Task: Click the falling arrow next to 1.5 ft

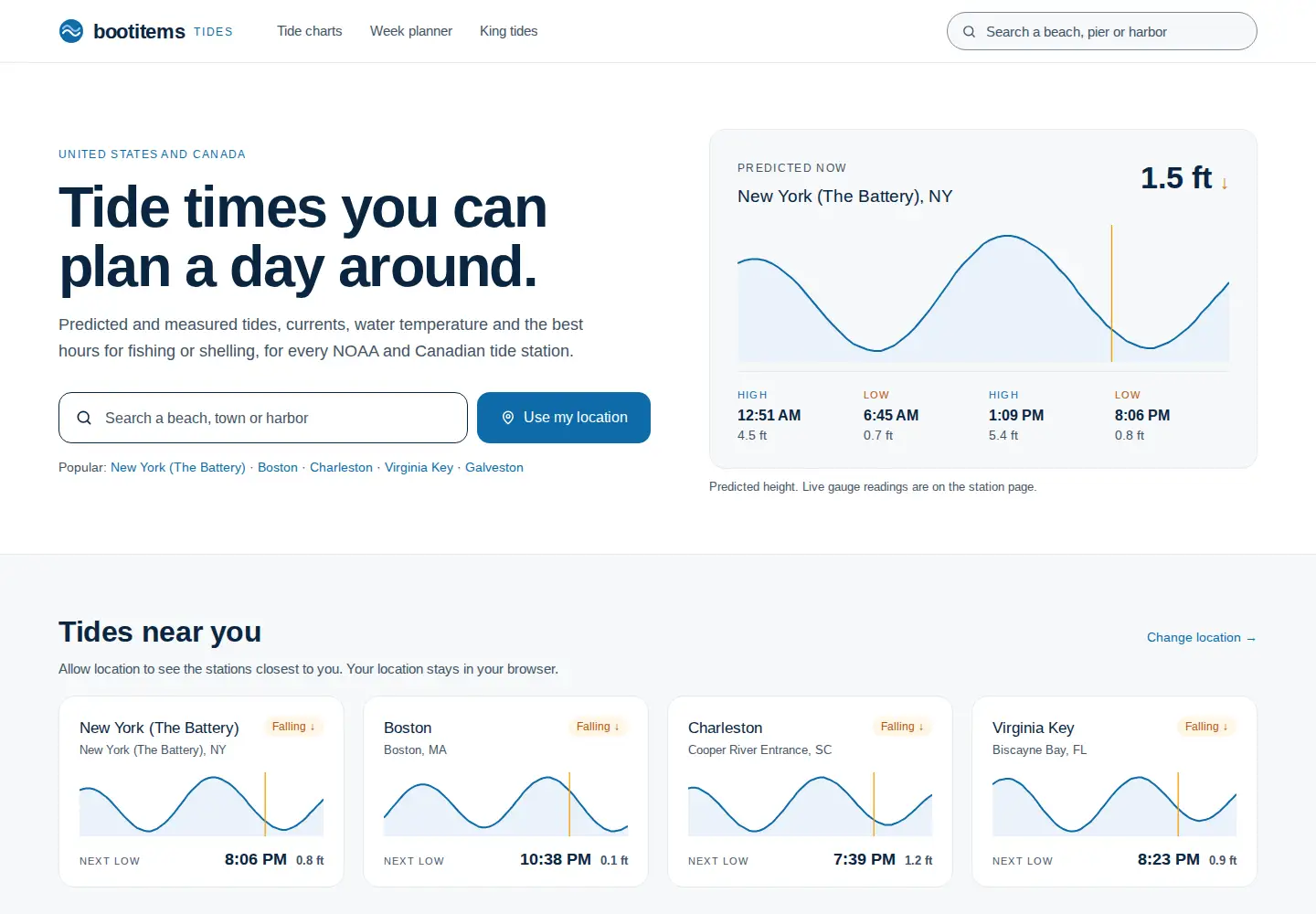Action: [x=1224, y=183]
